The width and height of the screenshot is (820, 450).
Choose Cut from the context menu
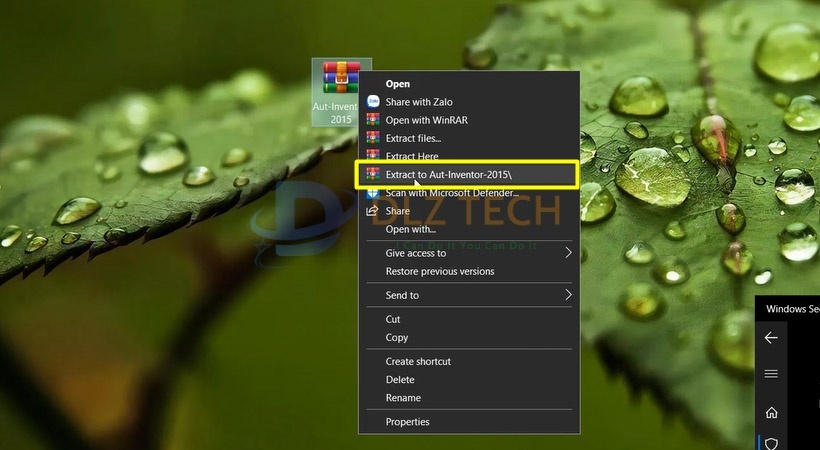pos(469,319)
